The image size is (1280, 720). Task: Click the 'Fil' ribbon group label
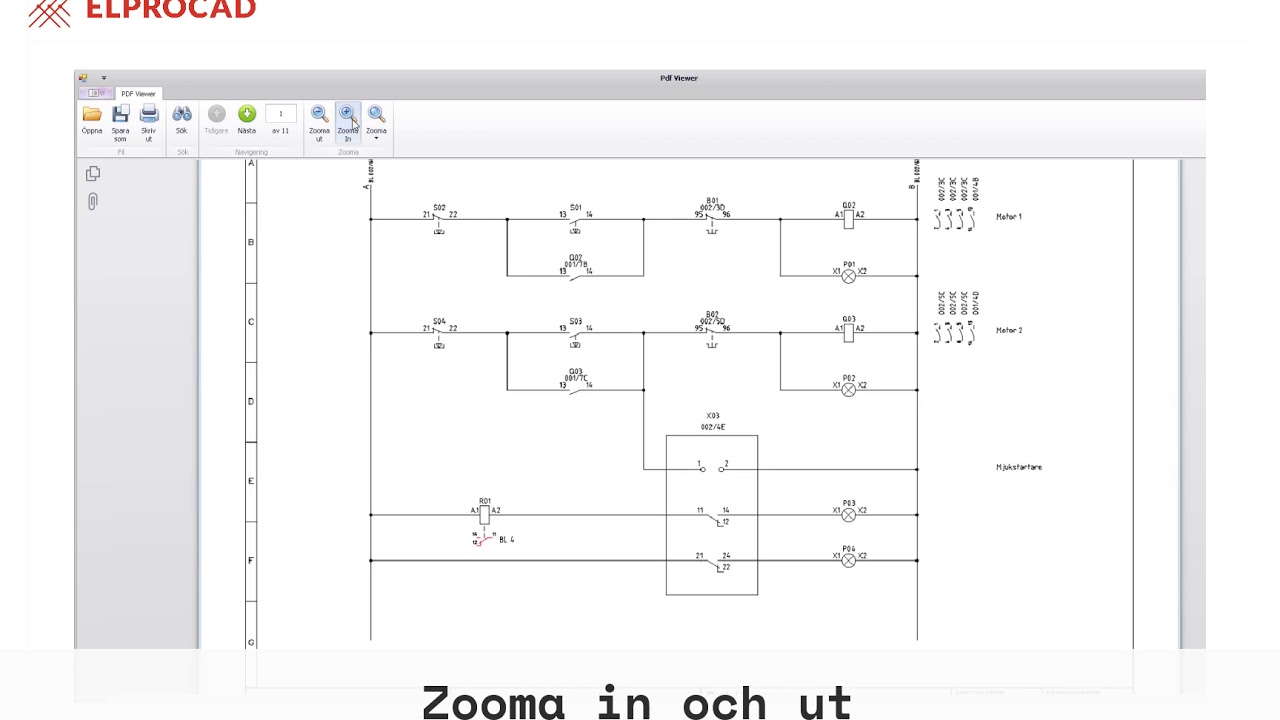pyautogui.click(x=121, y=152)
